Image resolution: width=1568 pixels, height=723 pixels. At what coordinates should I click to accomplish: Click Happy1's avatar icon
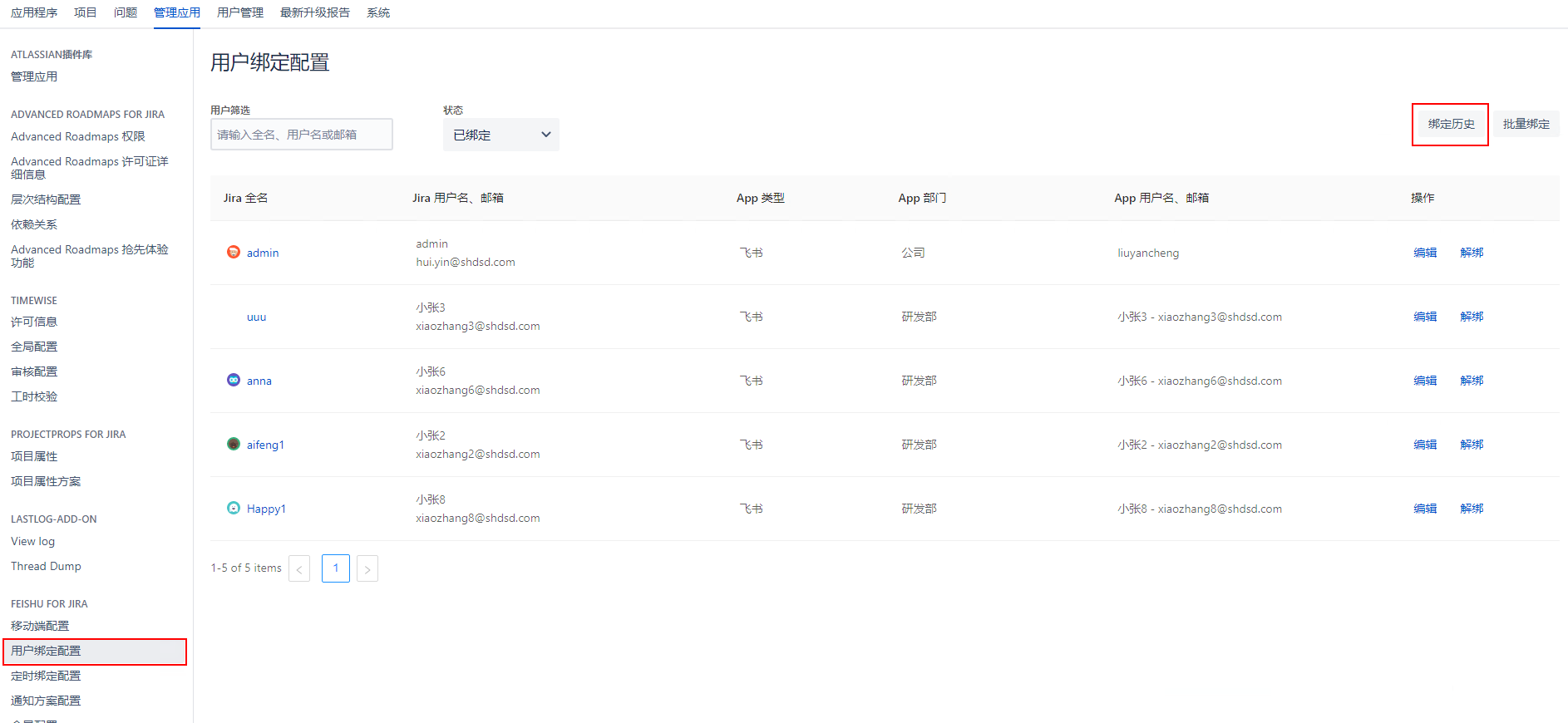click(x=234, y=508)
